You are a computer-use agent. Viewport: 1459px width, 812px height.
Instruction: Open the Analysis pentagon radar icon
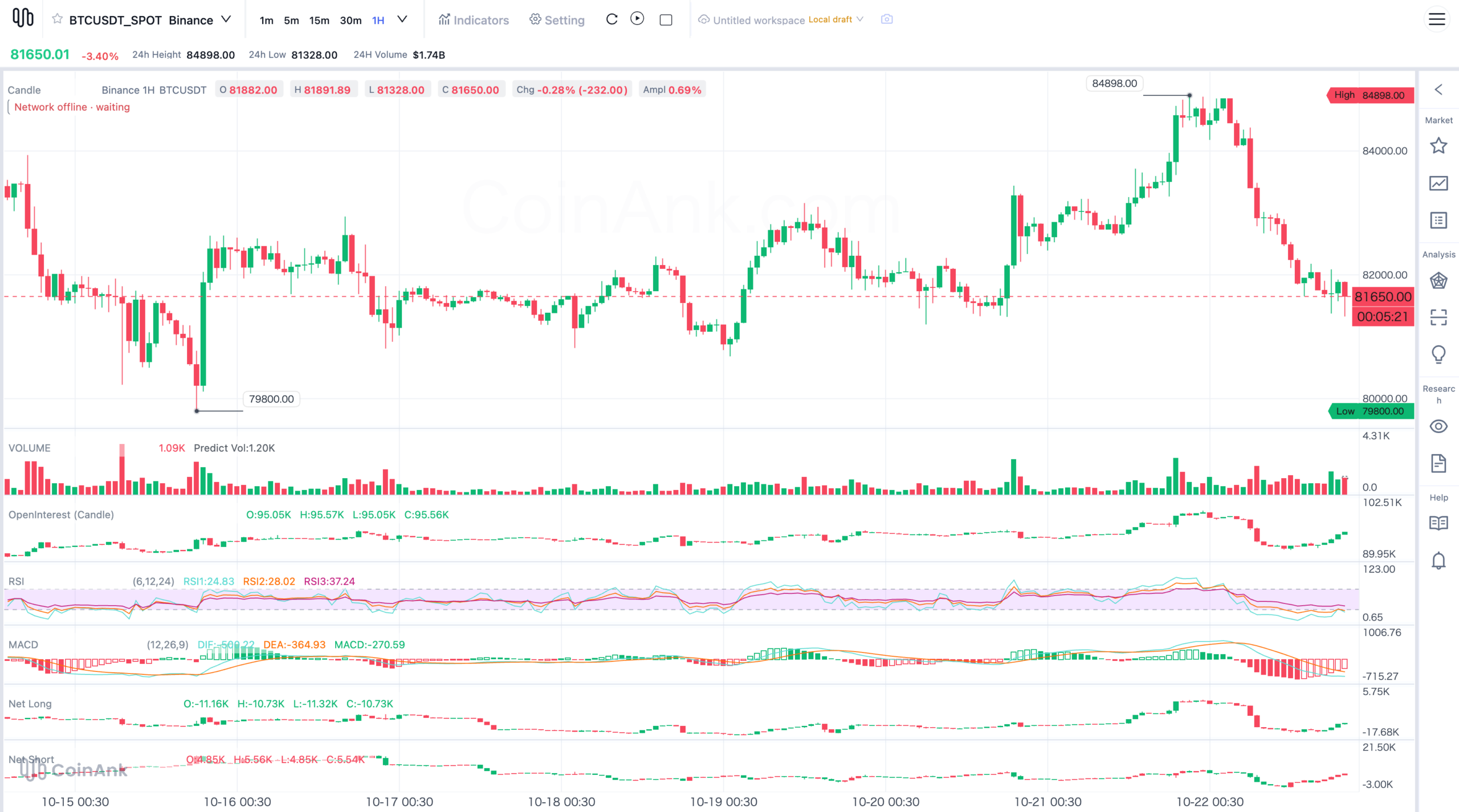click(x=1438, y=280)
